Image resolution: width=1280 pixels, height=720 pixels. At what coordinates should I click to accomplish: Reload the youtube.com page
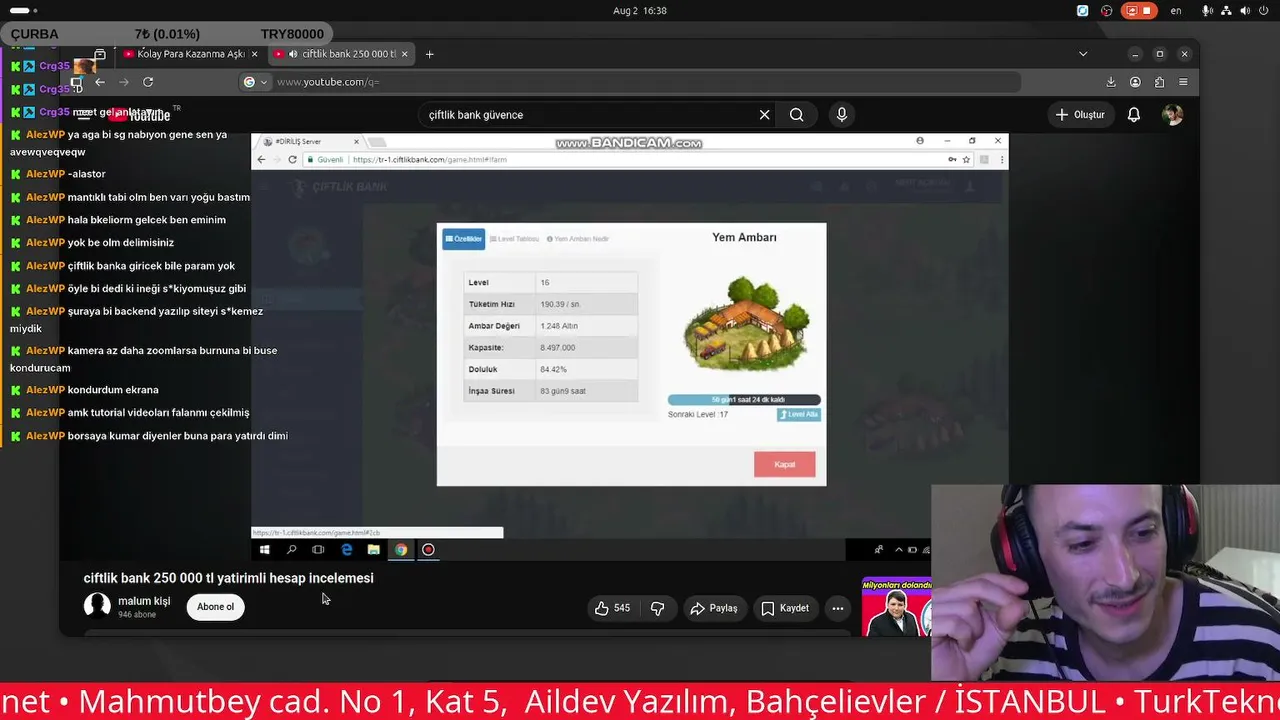[x=148, y=82]
